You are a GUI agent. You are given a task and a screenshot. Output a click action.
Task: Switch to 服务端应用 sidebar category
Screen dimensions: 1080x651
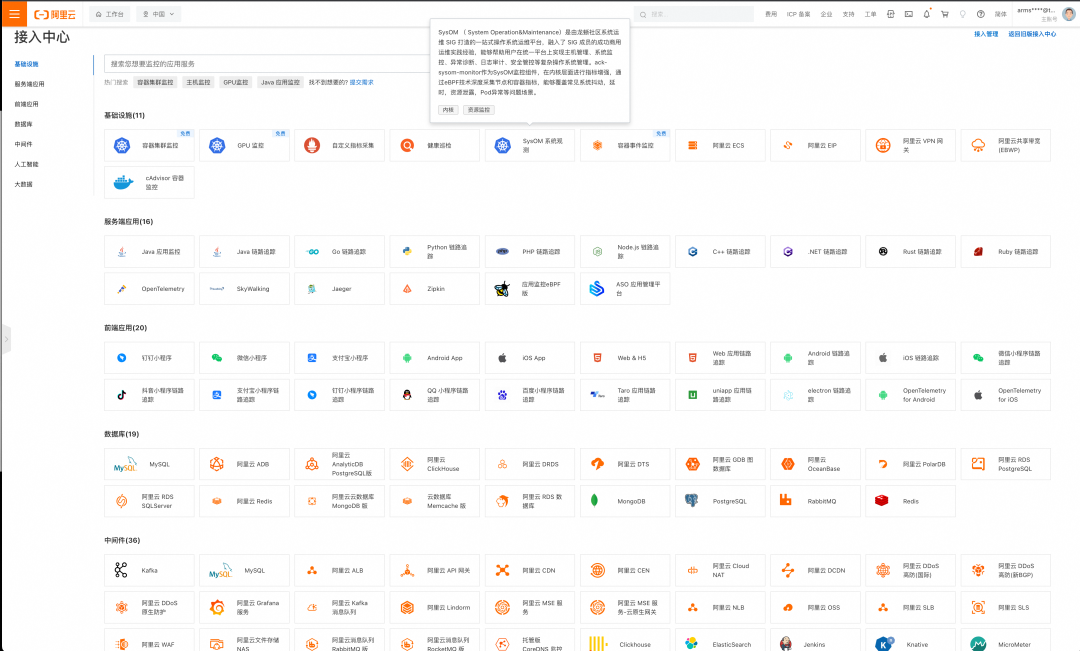pos(29,84)
